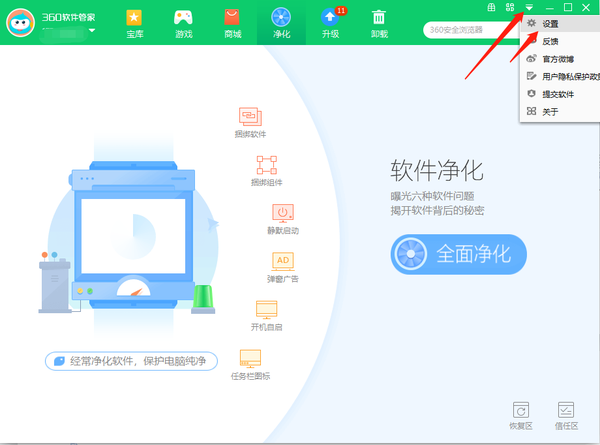
Task: Click the gift box icon in title bar
Action: click(491, 7)
